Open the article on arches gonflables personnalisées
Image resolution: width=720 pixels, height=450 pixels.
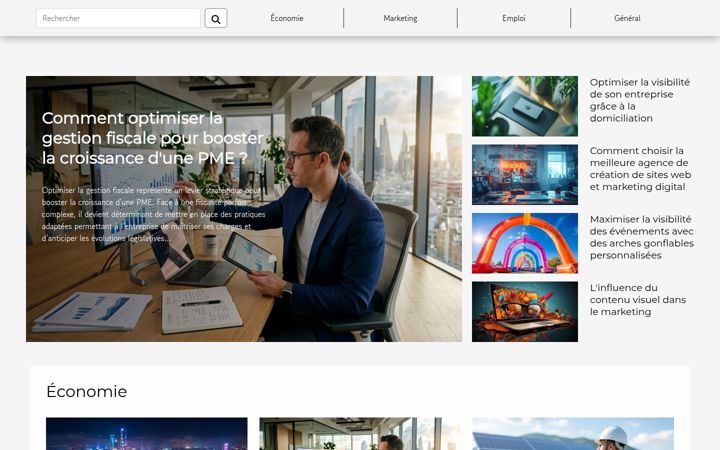click(641, 237)
